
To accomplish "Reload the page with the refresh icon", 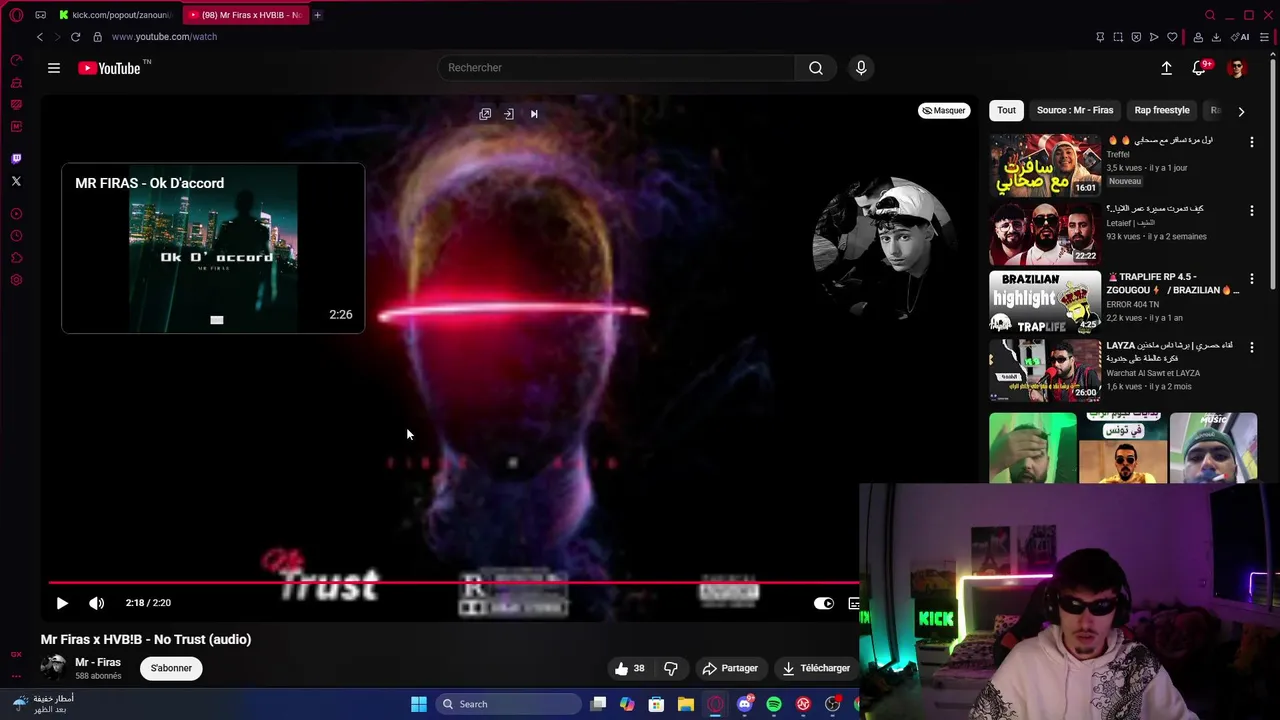I will (x=75, y=37).
